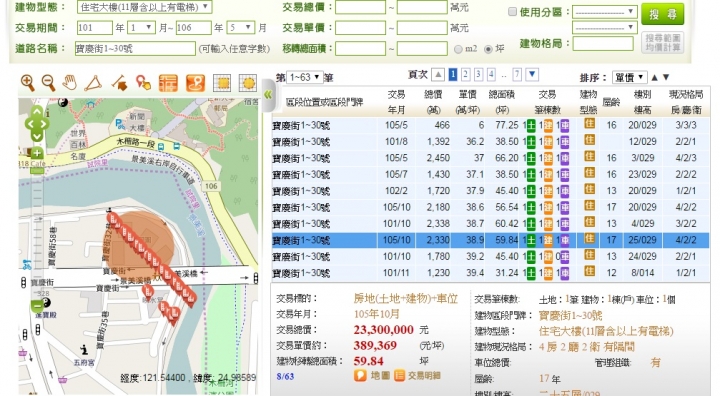Open the first 使用分區 dropdown
The image size is (720, 396).
click(604, 12)
